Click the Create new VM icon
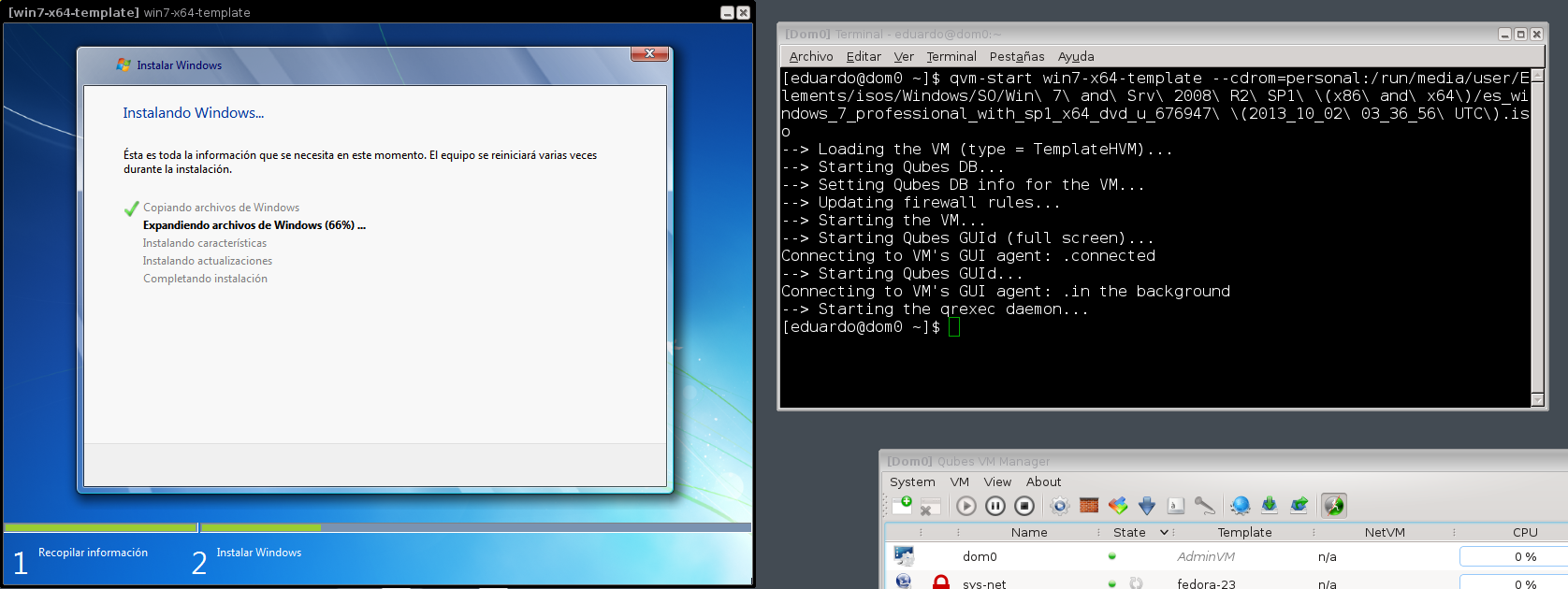Screen dimensions: 1568x589 click(903, 506)
